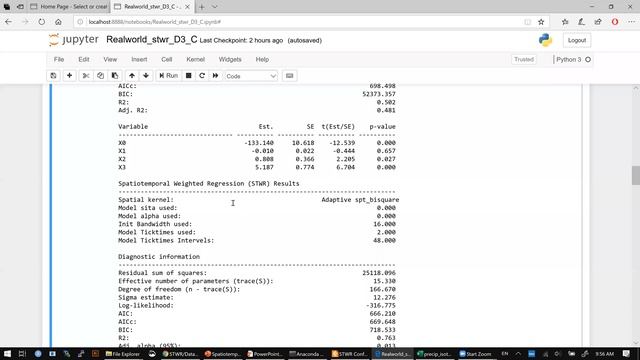Open the Cell menu
The height and width of the screenshot is (360, 640).
click(x=167, y=60)
